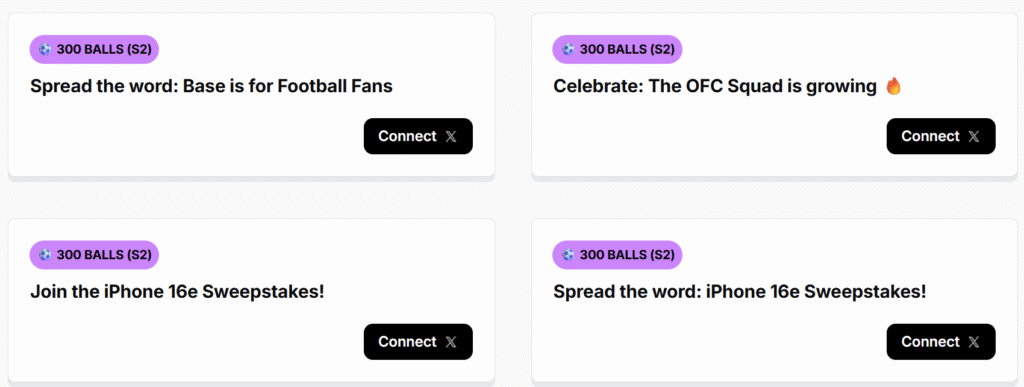Screen dimensions: 1024x387
Task: Click X logo in Join iPhone 16e Connect button
Action: (x=451, y=342)
